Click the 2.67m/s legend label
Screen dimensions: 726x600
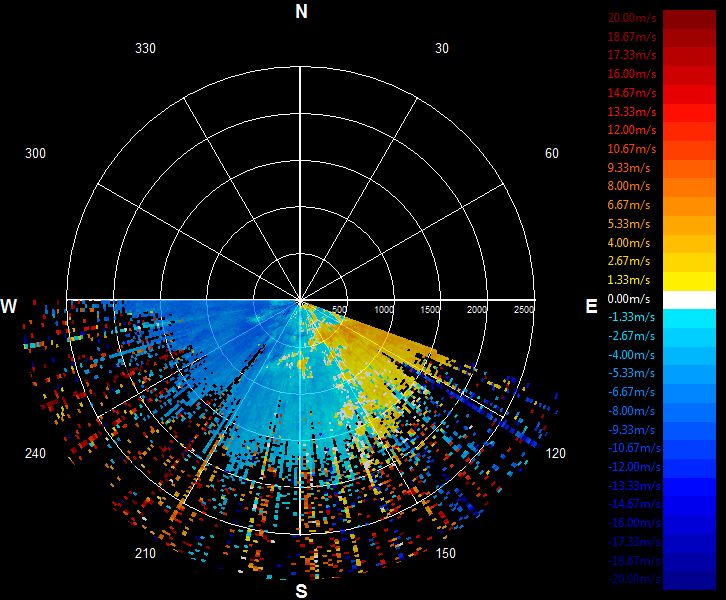(629, 261)
